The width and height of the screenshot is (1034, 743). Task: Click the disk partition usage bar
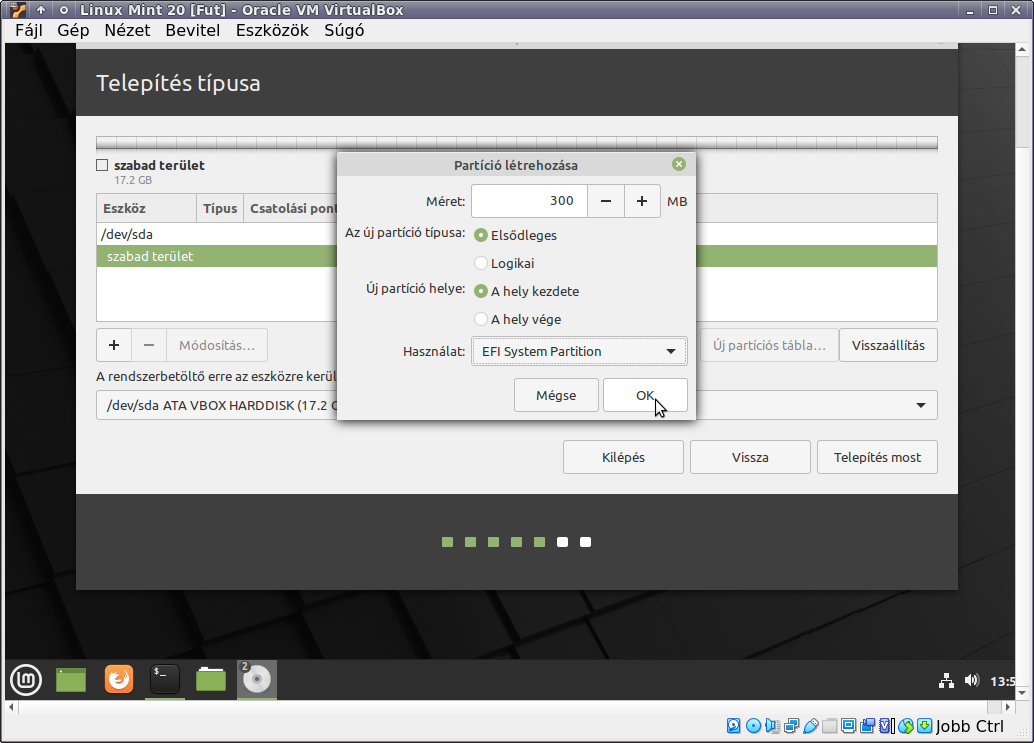click(x=517, y=144)
